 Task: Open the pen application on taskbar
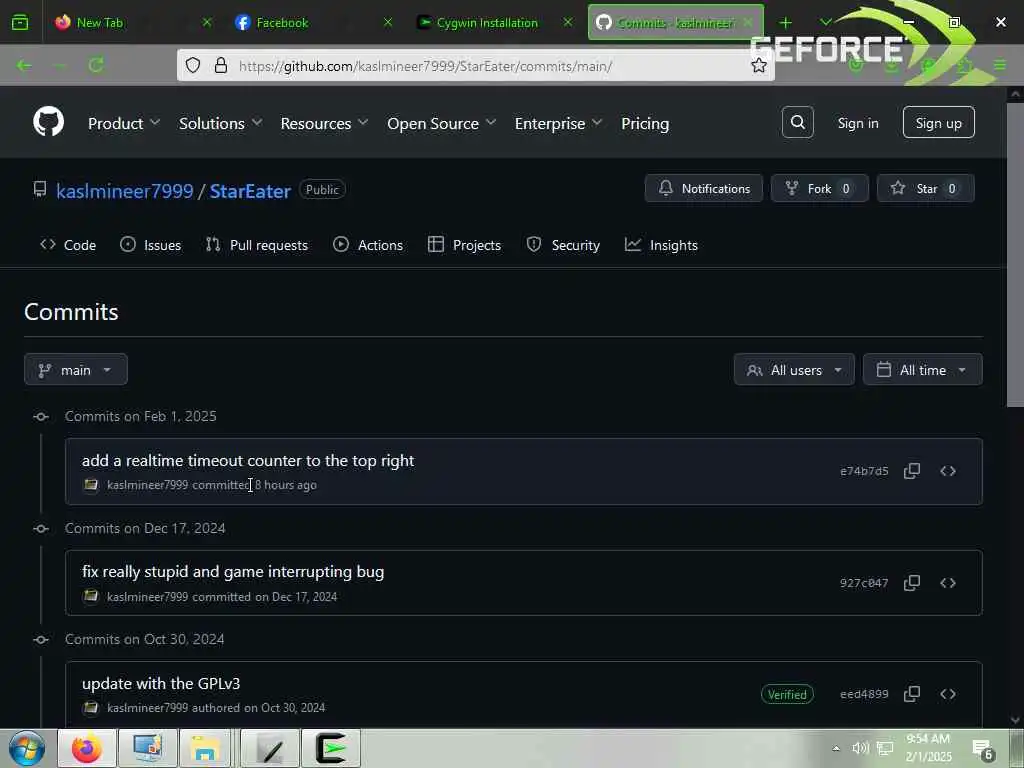[270, 748]
